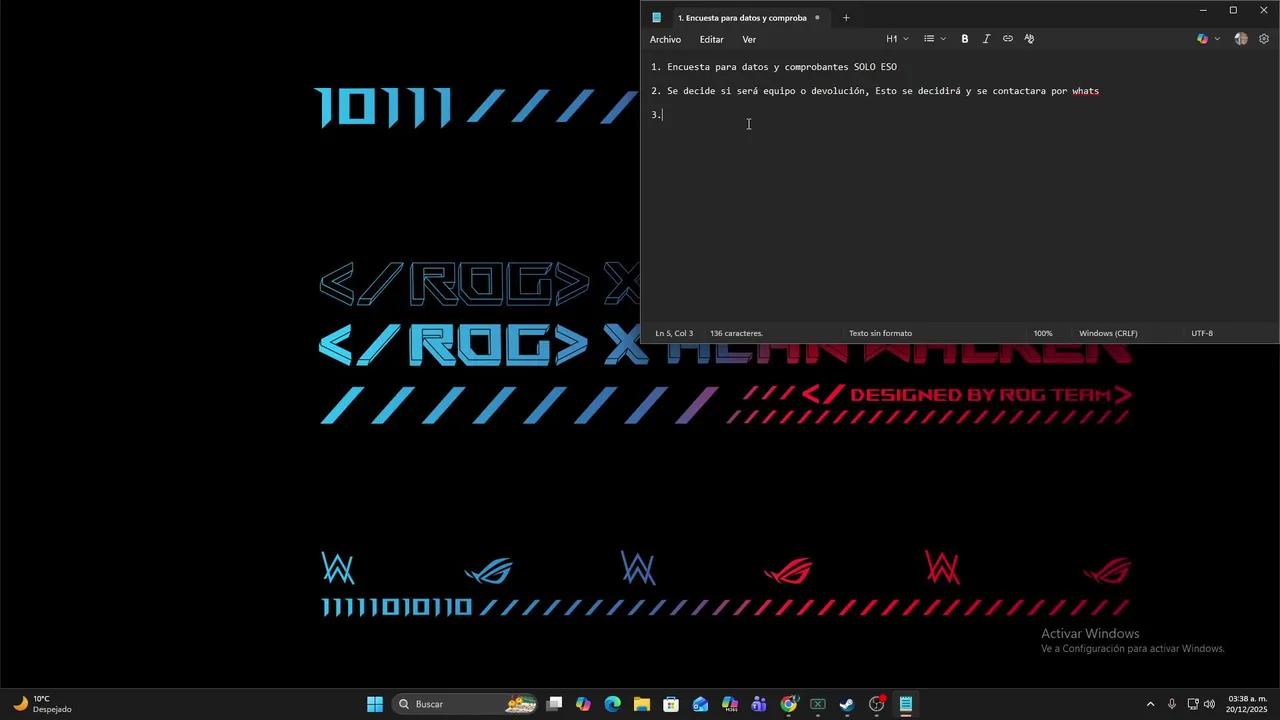Screen dimensions: 1280x720
Task: Open Outlook from the taskbar
Action: (701, 704)
